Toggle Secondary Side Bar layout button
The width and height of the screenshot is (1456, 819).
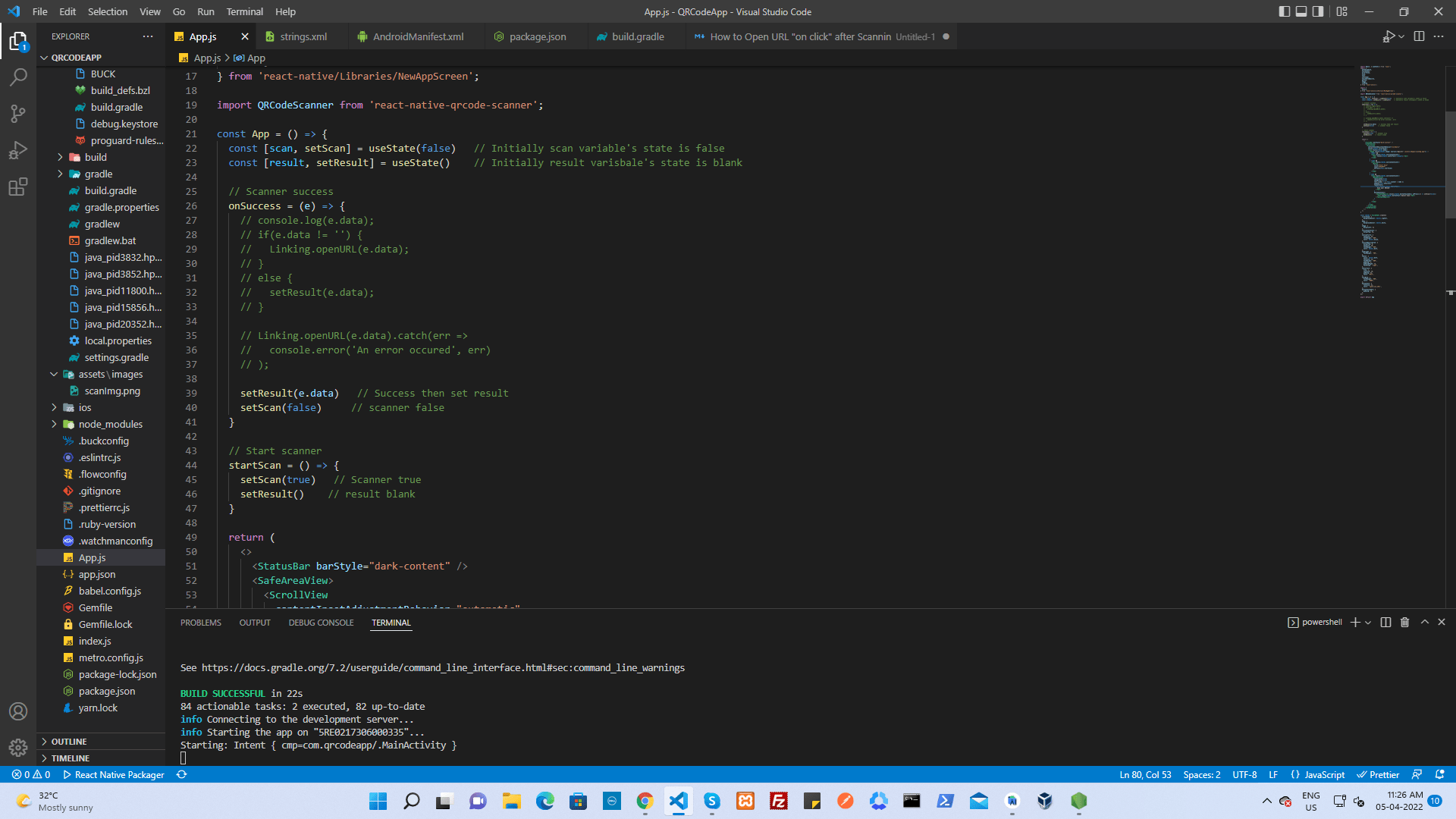coord(1318,11)
